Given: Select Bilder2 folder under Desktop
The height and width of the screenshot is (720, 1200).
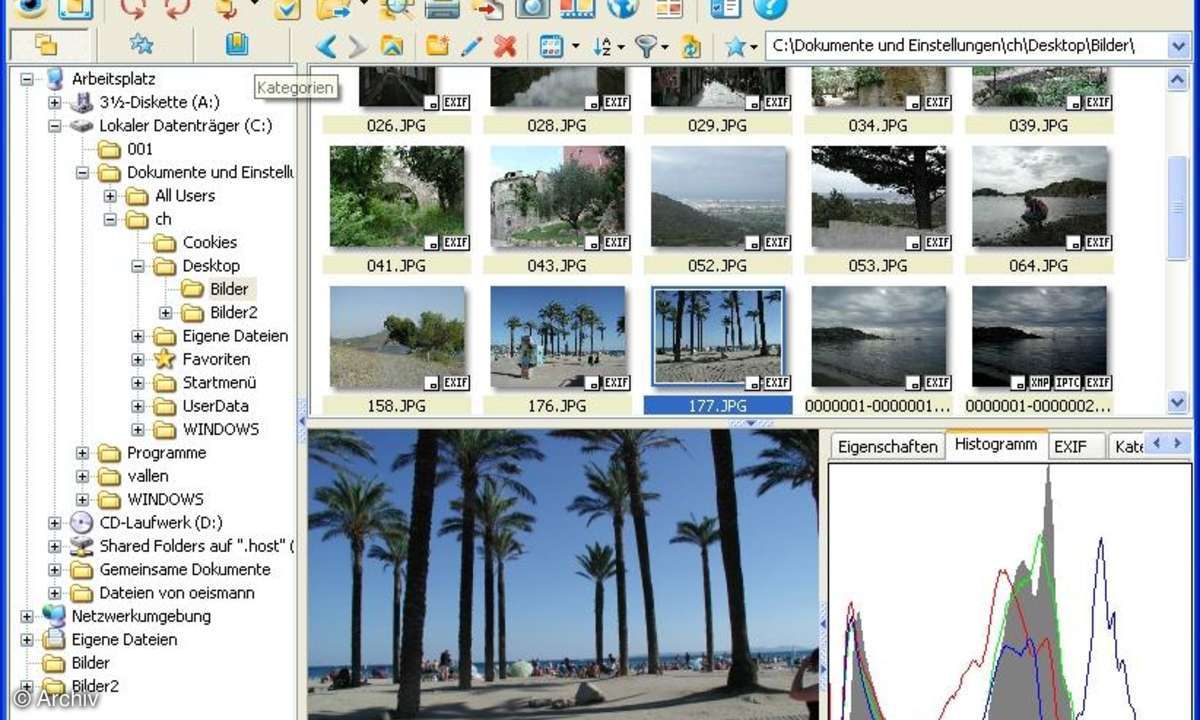Looking at the screenshot, I should (233, 312).
